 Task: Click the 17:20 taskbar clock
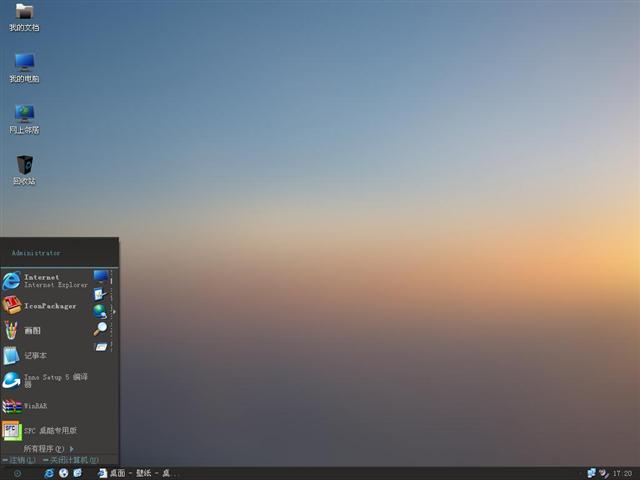(622, 473)
